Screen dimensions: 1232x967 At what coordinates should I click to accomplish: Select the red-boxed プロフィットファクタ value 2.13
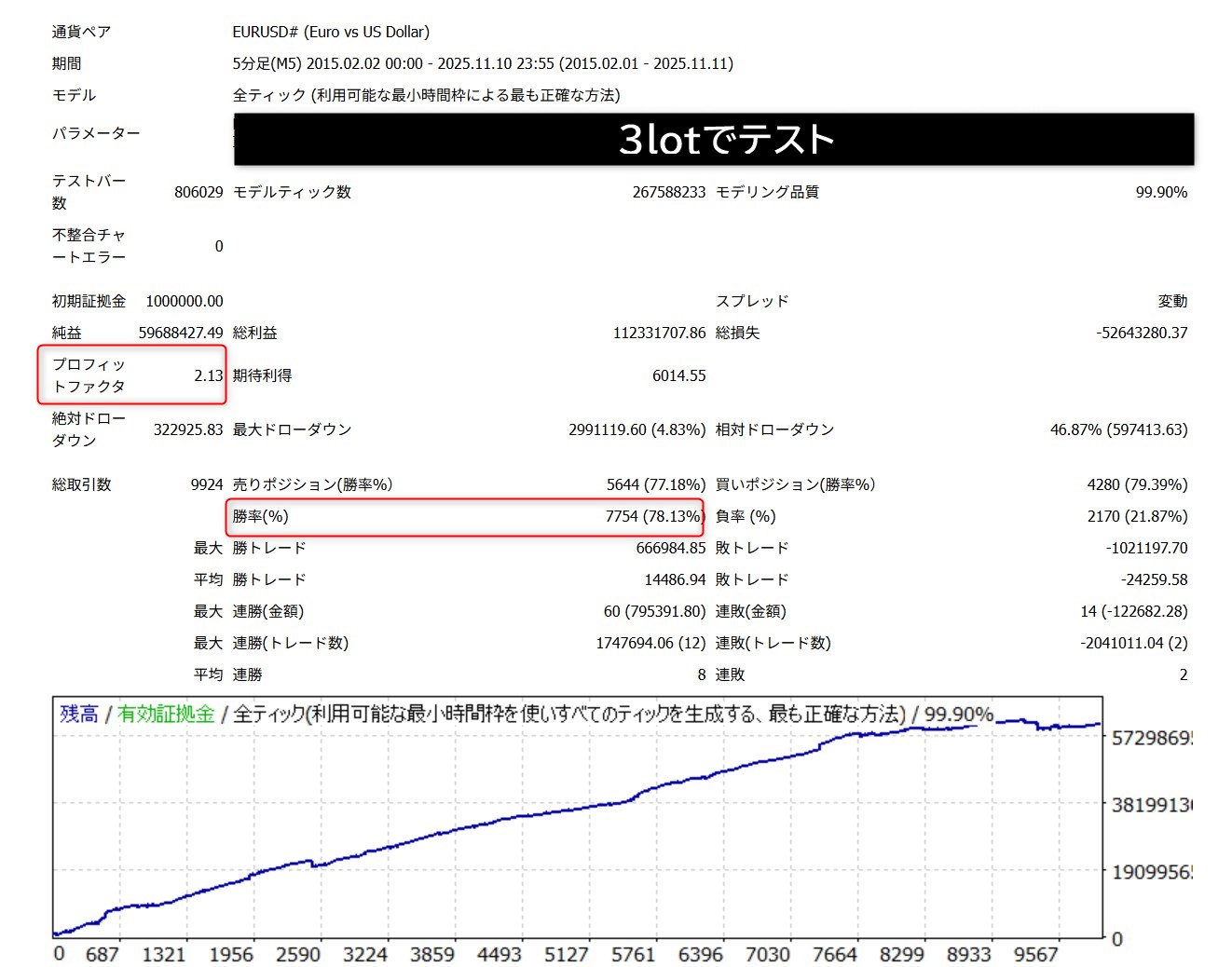point(208,375)
